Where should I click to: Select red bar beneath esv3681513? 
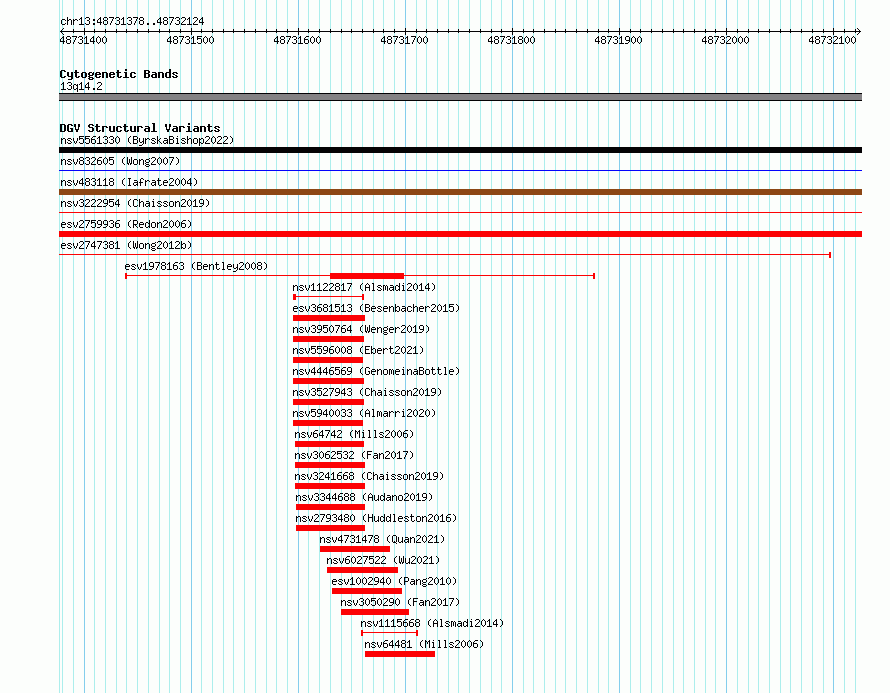click(x=329, y=318)
